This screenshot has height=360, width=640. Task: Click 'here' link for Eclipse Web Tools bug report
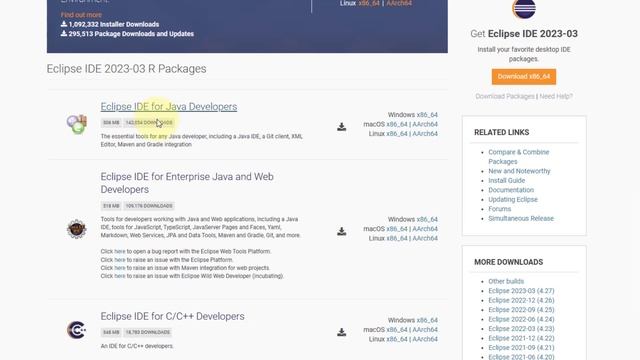[120, 251]
